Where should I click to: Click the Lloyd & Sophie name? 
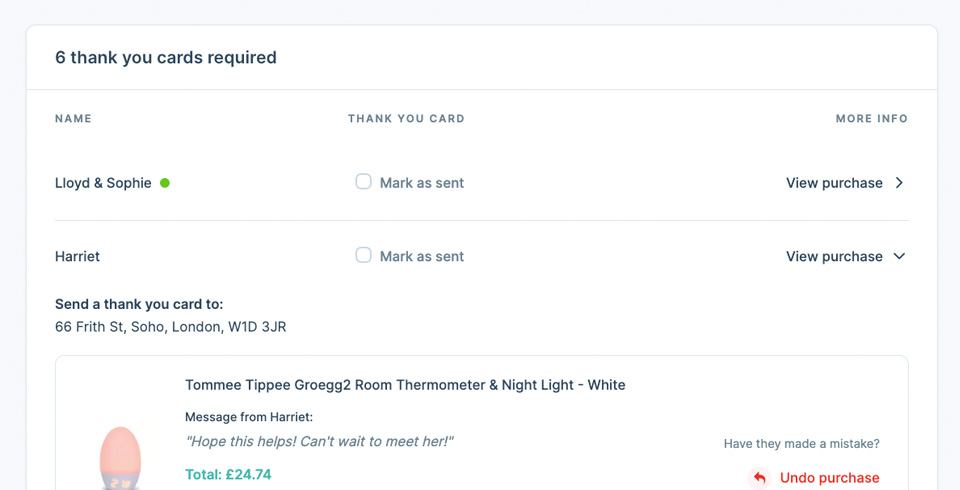tap(103, 183)
